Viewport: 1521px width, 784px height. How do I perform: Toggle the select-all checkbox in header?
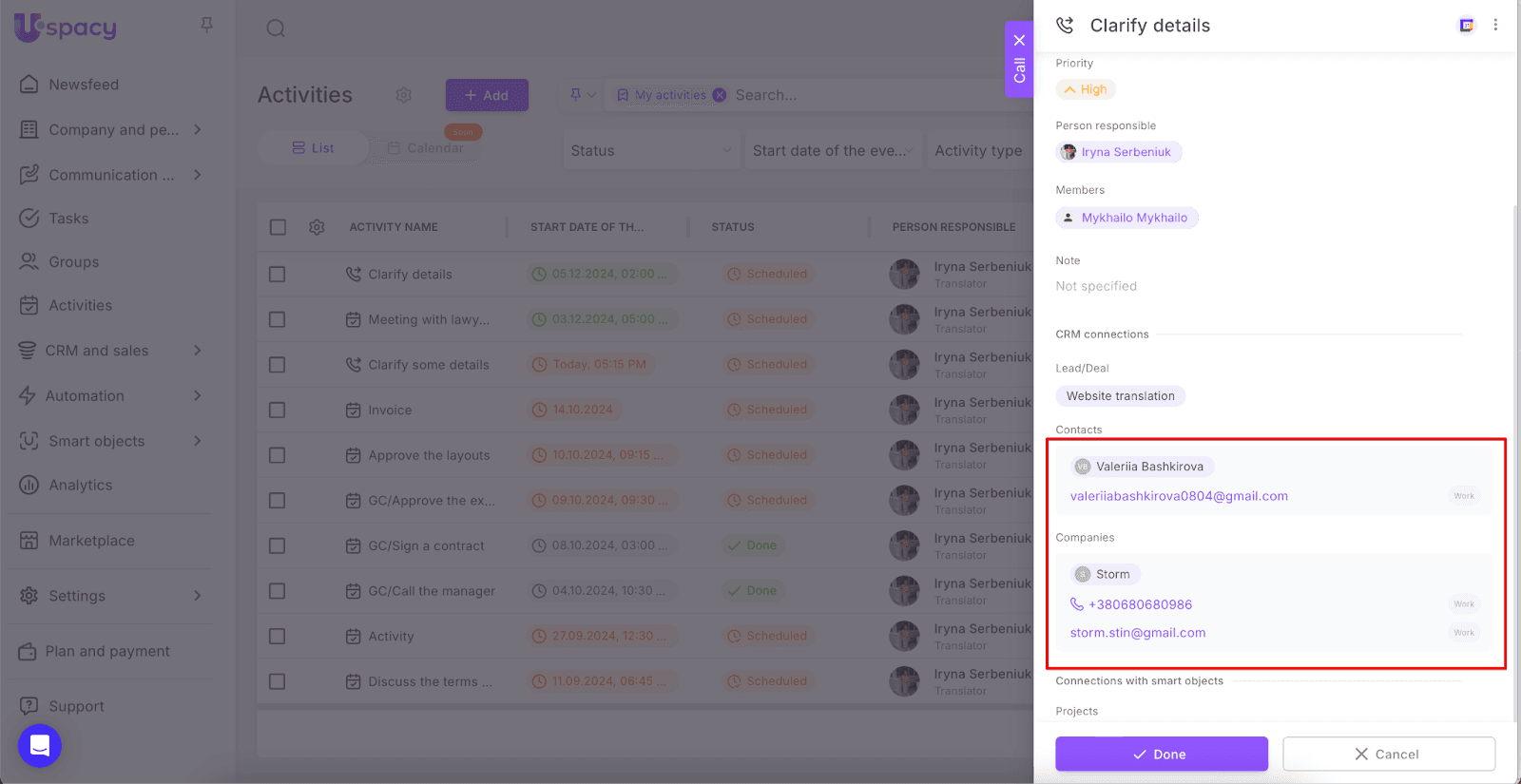click(278, 227)
